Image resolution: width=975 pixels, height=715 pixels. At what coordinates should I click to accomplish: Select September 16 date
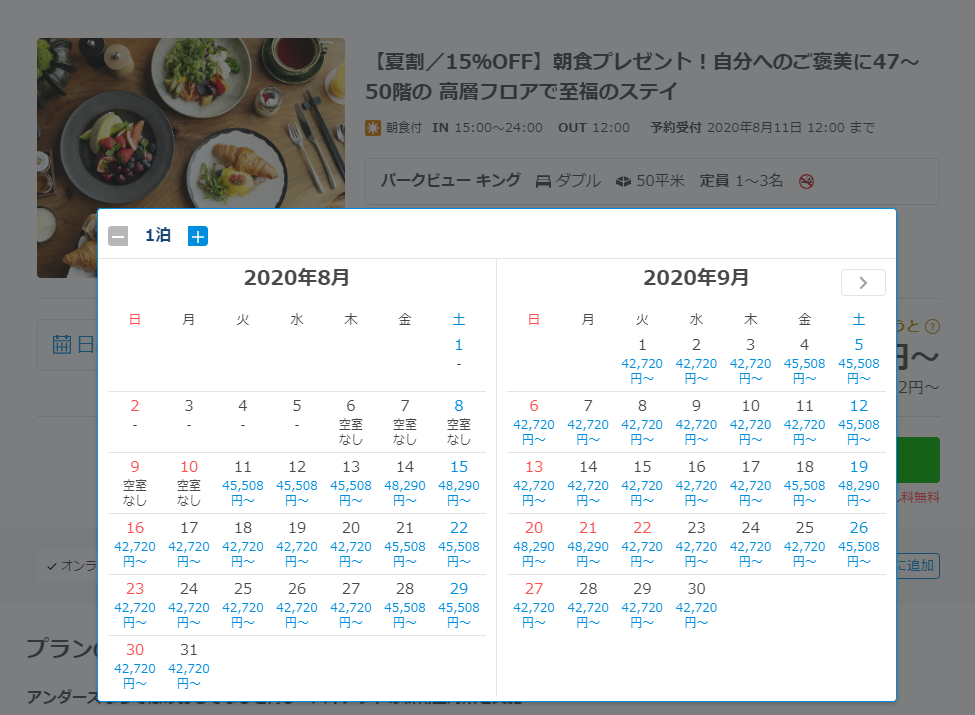[696, 483]
